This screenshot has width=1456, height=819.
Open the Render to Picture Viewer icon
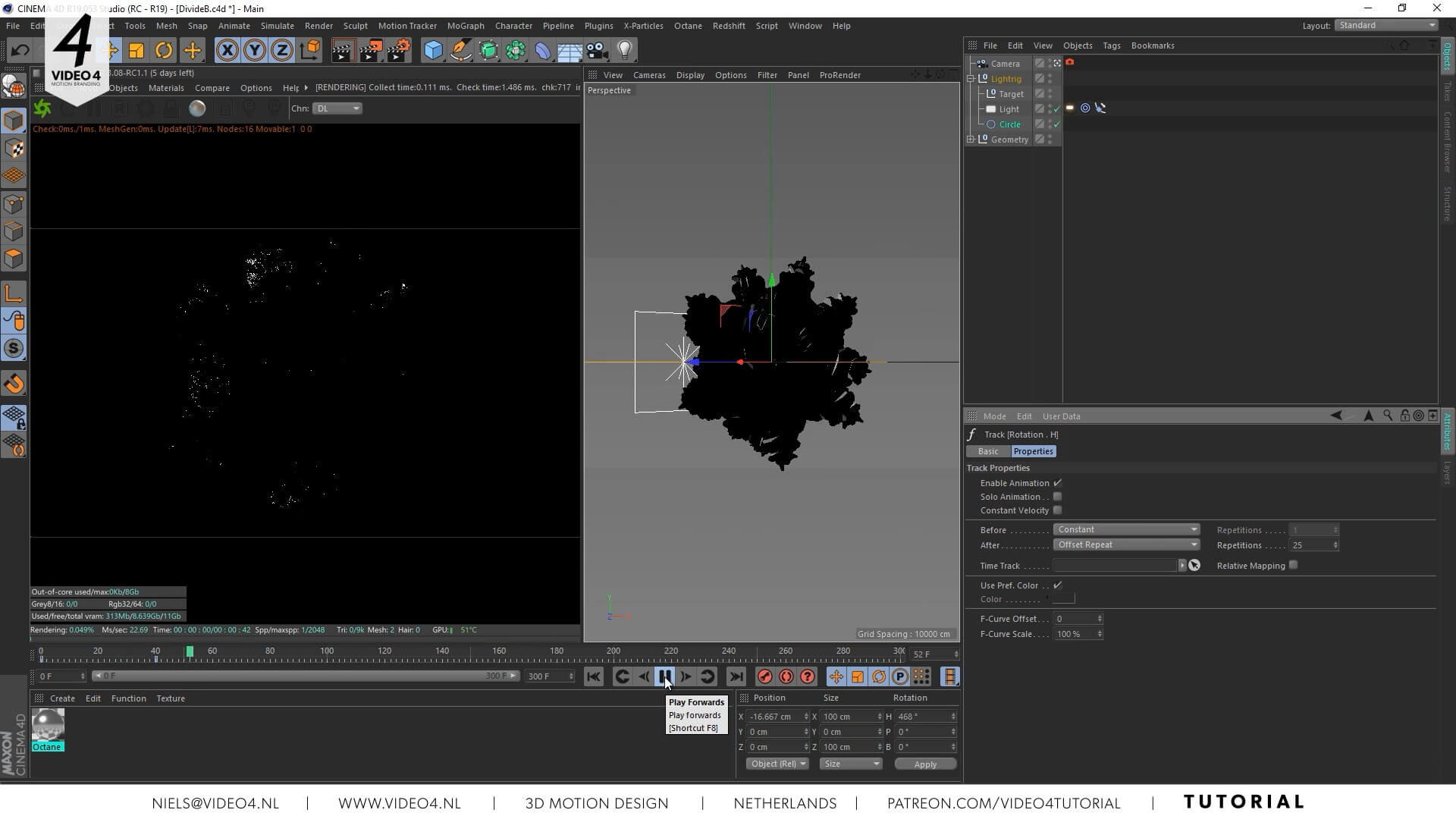tap(371, 51)
